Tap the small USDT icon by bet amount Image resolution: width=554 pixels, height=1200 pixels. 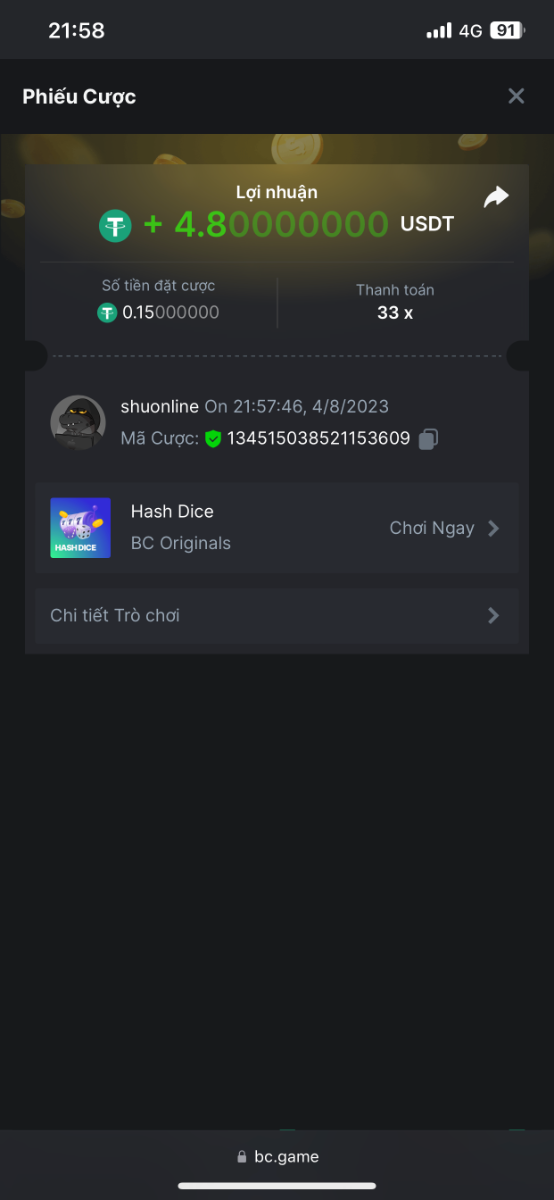click(107, 313)
